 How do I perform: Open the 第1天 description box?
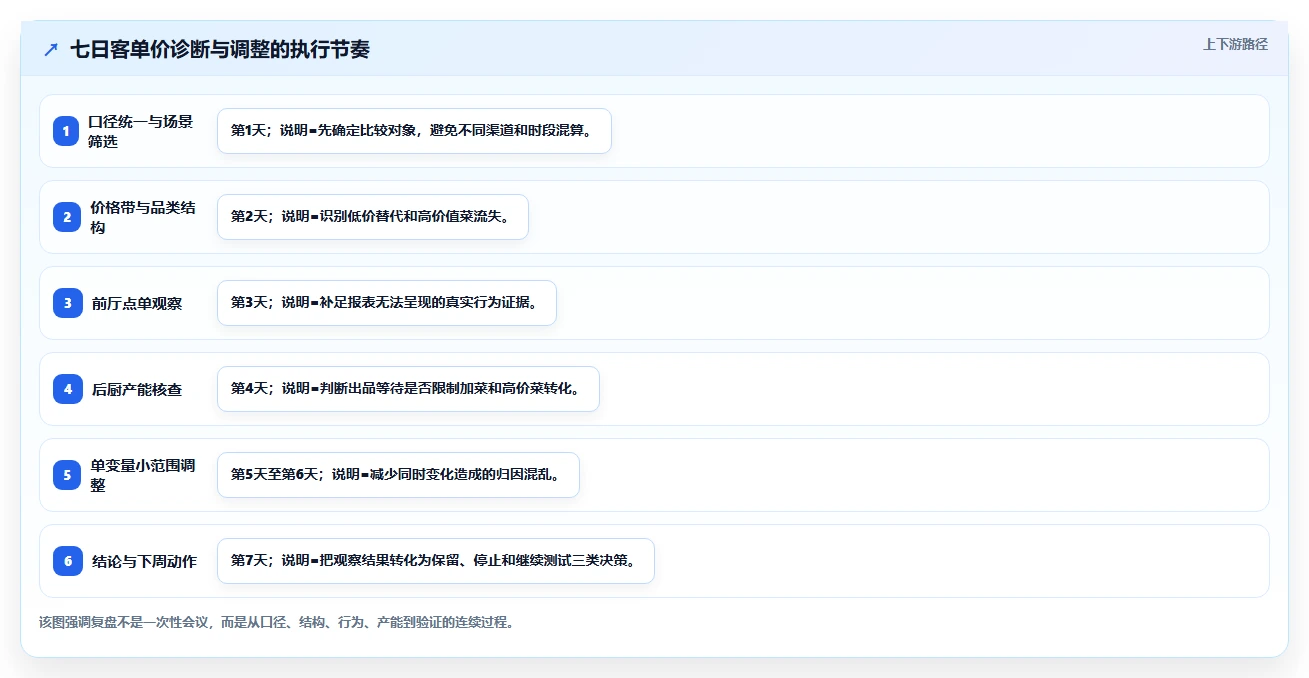point(414,131)
